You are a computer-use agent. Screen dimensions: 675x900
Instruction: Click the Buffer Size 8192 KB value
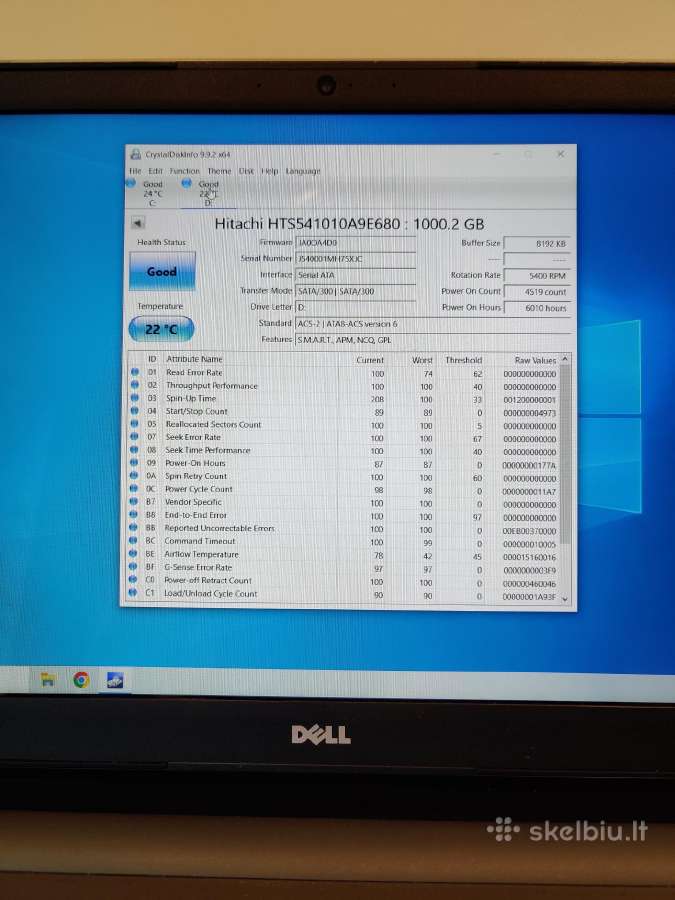click(x=538, y=243)
